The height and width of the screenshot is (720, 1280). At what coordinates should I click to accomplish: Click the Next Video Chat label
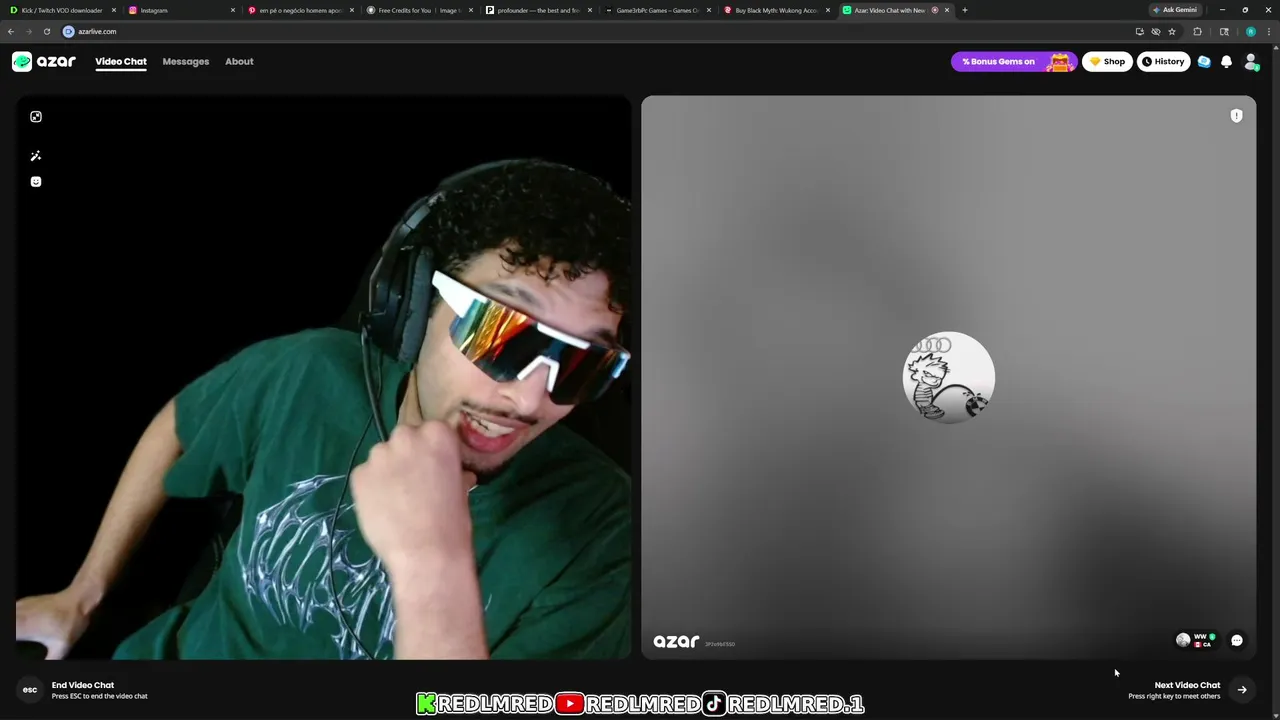pyautogui.click(x=1187, y=685)
